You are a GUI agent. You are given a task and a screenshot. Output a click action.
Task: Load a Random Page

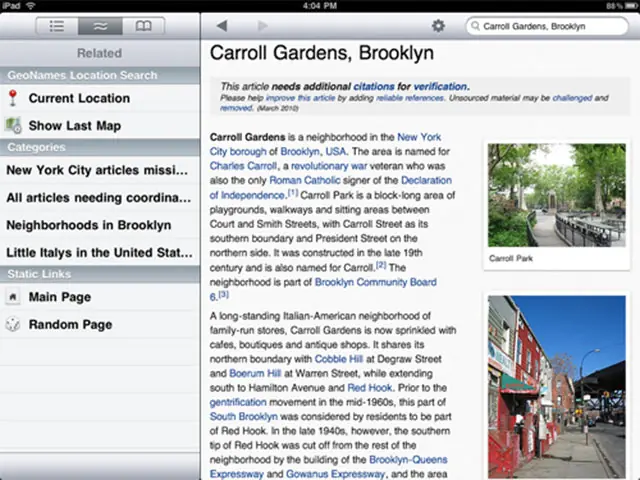click(100, 324)
